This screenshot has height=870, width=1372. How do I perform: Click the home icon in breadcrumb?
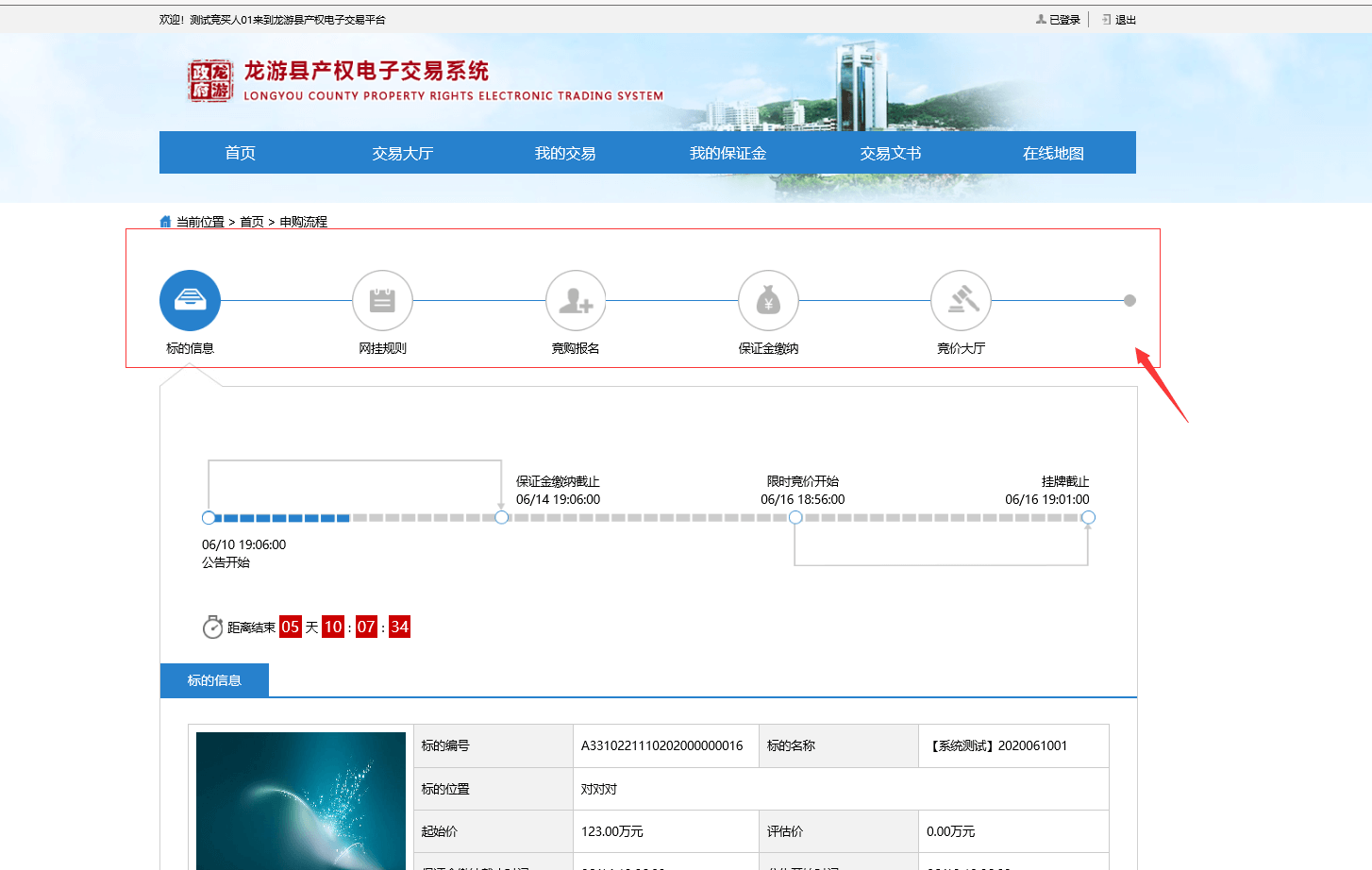point(166,222)
